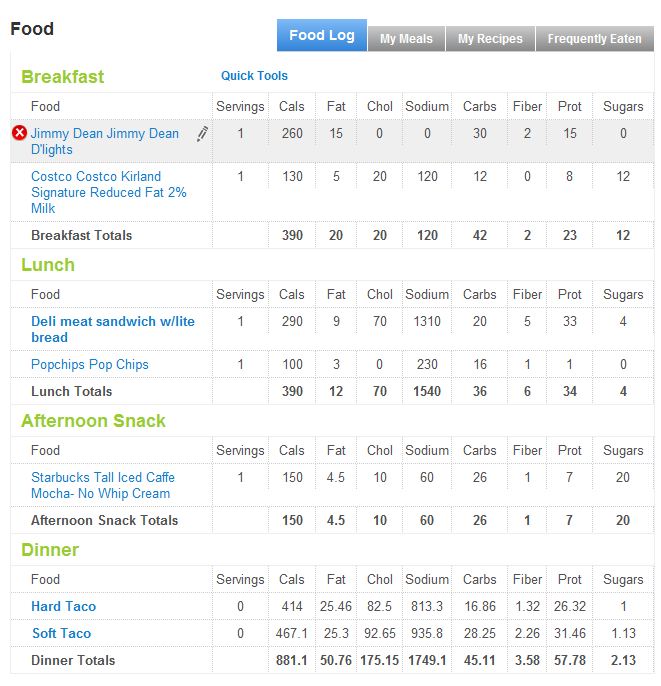
Task: Delete the Jimmy Dean D'lights entry
Action: [19, 133]
